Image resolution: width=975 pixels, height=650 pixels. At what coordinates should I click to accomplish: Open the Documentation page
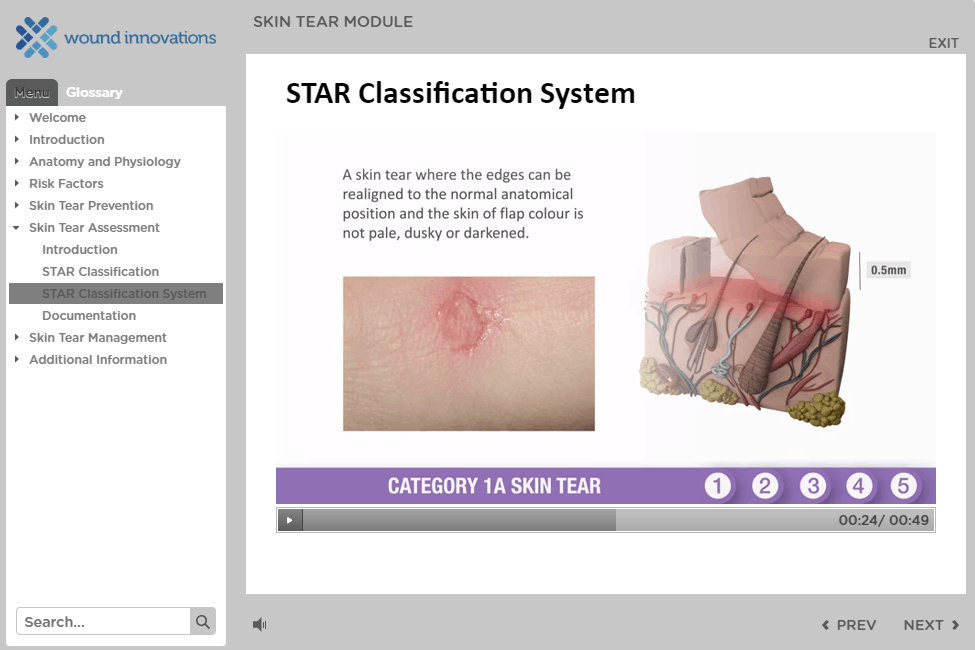pos(89,315)
